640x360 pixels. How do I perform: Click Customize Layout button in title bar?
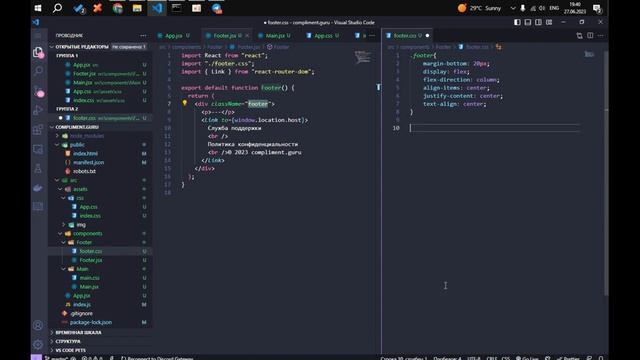pyautogui.click(x=549, y=22)
